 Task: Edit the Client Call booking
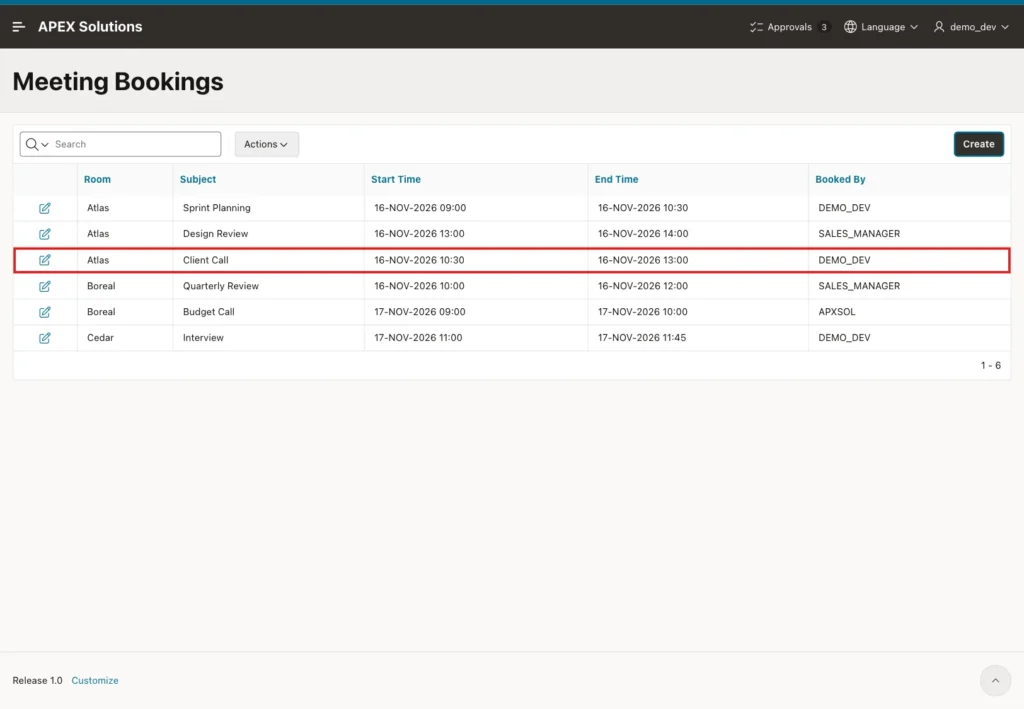(44, 260)
